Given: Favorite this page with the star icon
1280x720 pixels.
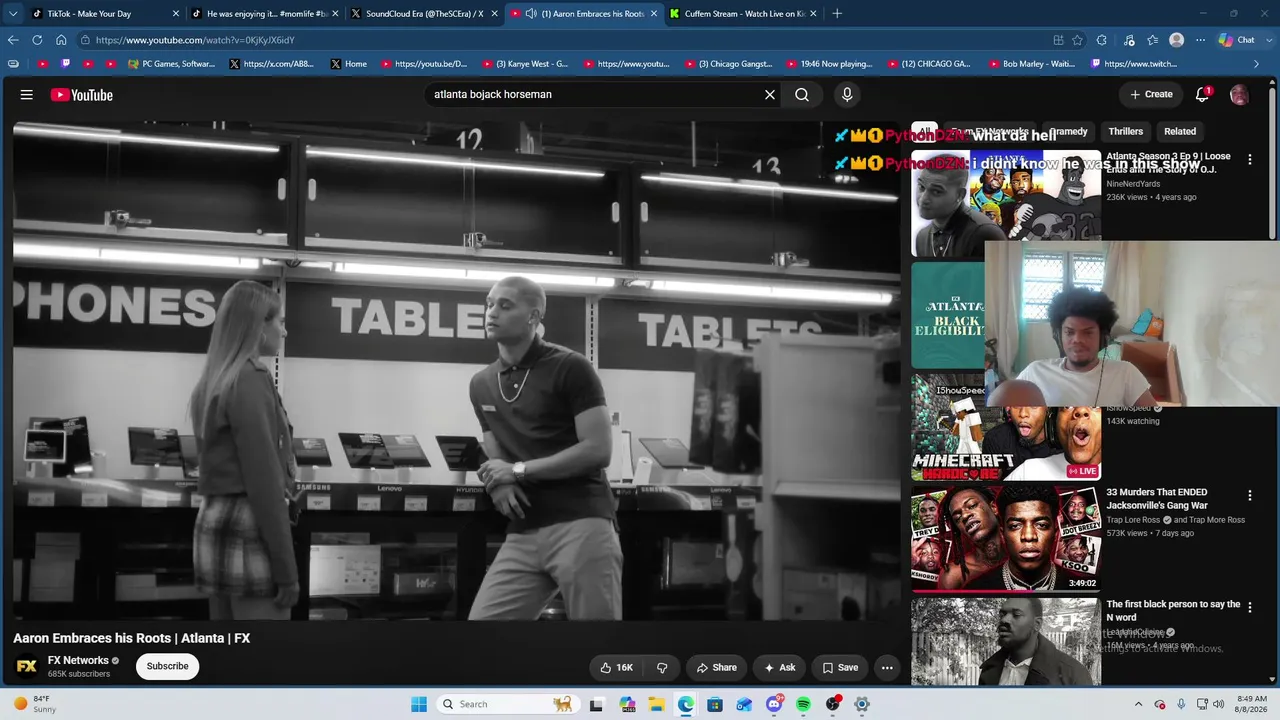Looking at the screenshot, I should point(1077,40).
